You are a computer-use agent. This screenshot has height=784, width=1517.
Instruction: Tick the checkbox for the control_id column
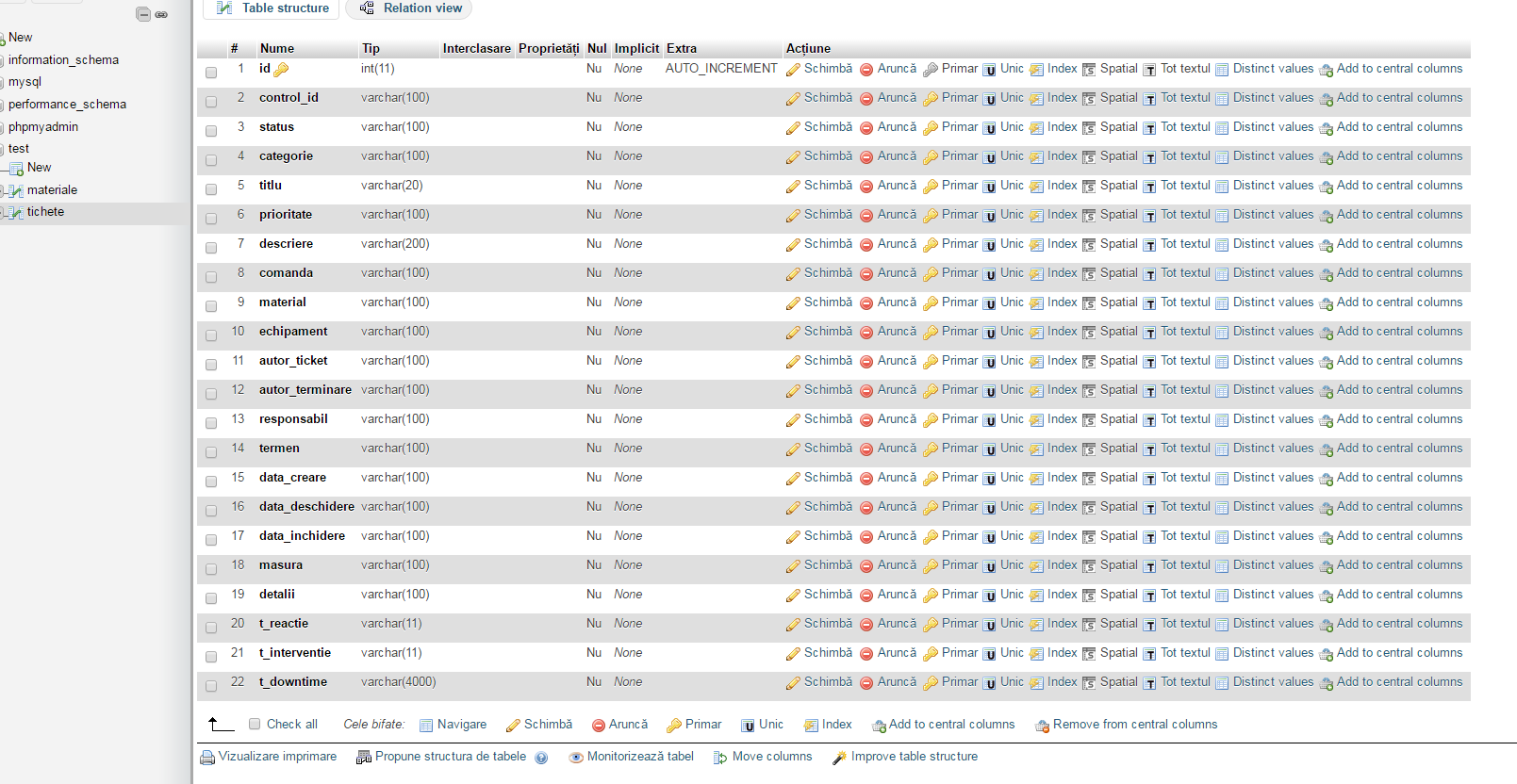coord(211,102)
